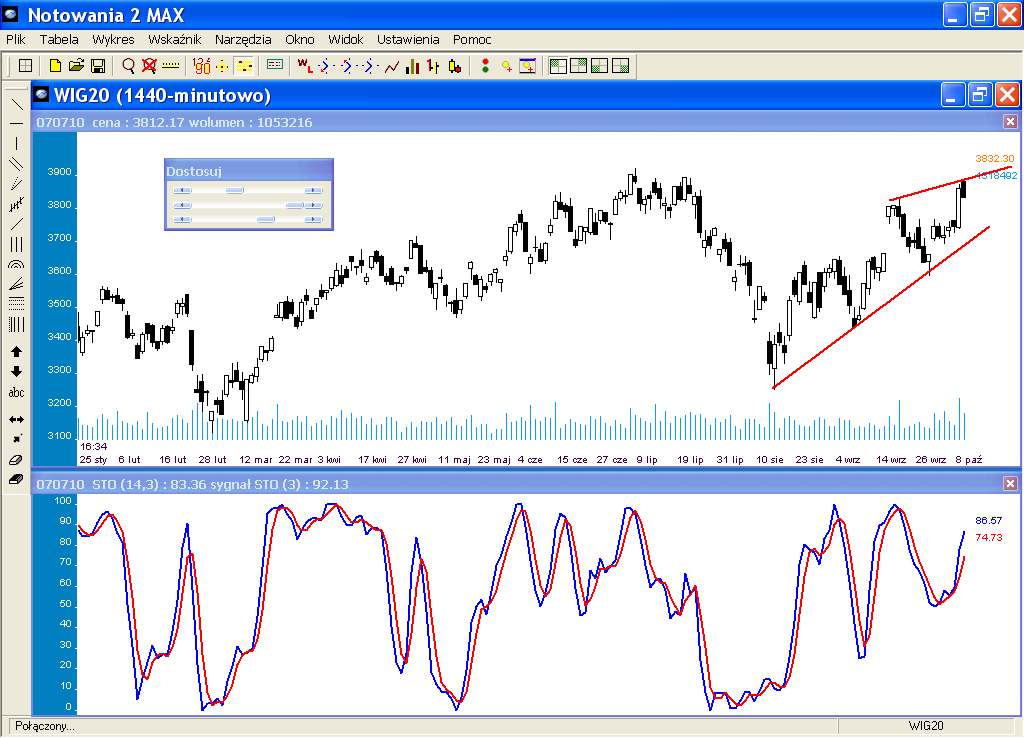Click the bottom Dostosuj slider thumb
Viewport: 1024px width, 738px height.
point(266,219)
